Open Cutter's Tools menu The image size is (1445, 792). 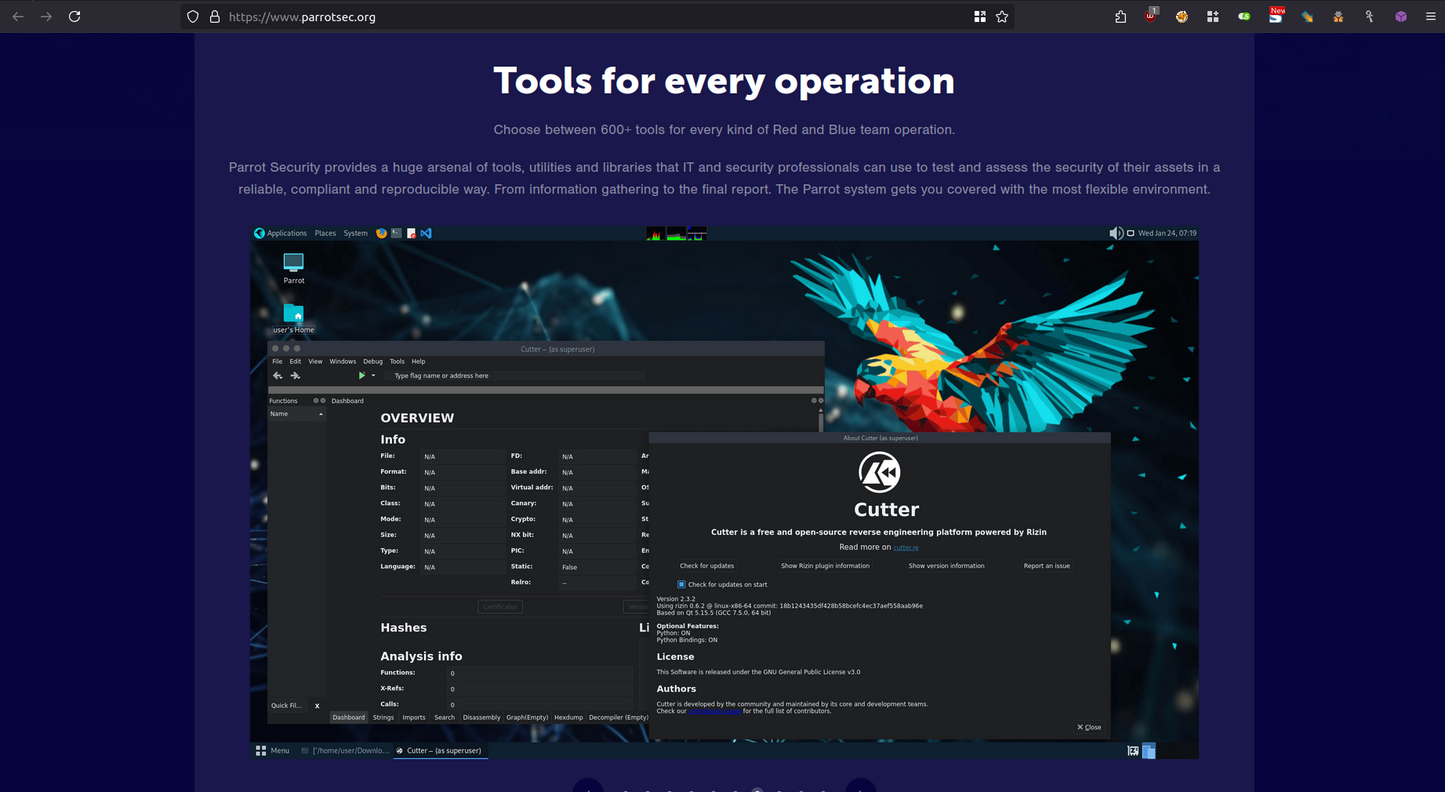(x=397, y=361)
